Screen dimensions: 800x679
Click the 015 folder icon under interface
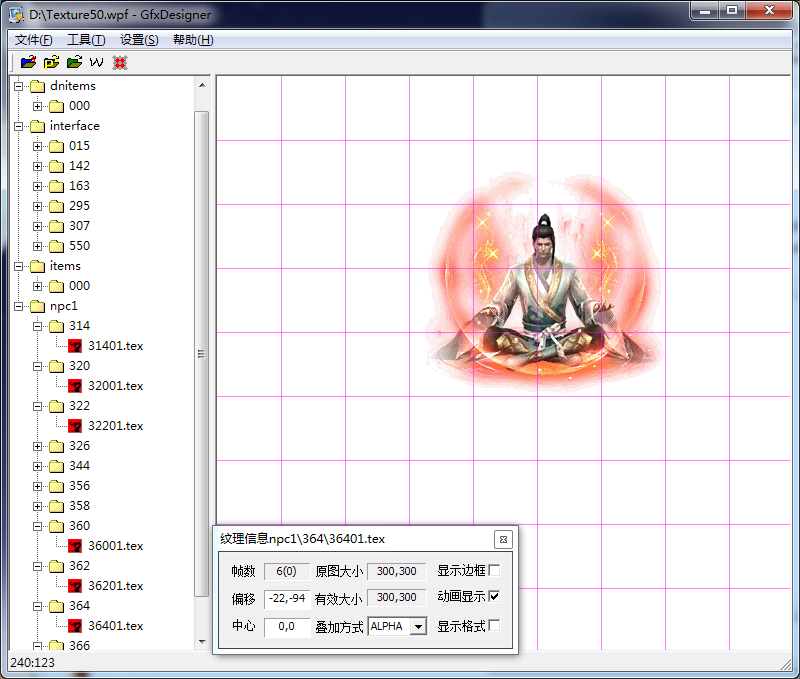(x=56, y=146)
